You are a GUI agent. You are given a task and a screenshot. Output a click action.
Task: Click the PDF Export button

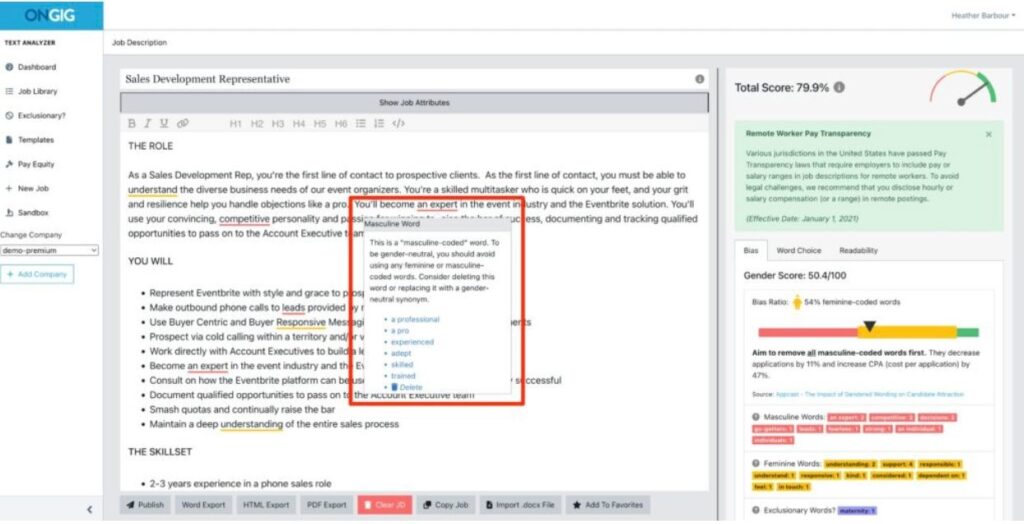327,505
